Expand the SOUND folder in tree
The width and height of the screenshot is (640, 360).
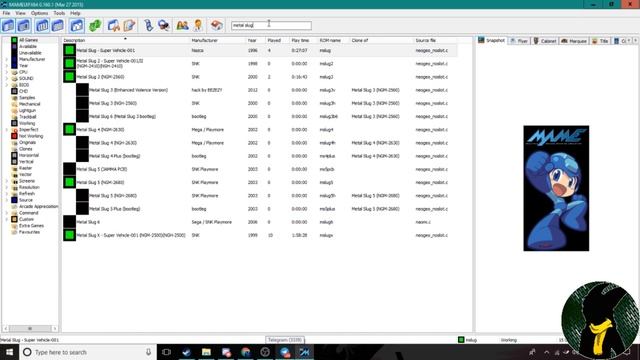coord(6,78)
